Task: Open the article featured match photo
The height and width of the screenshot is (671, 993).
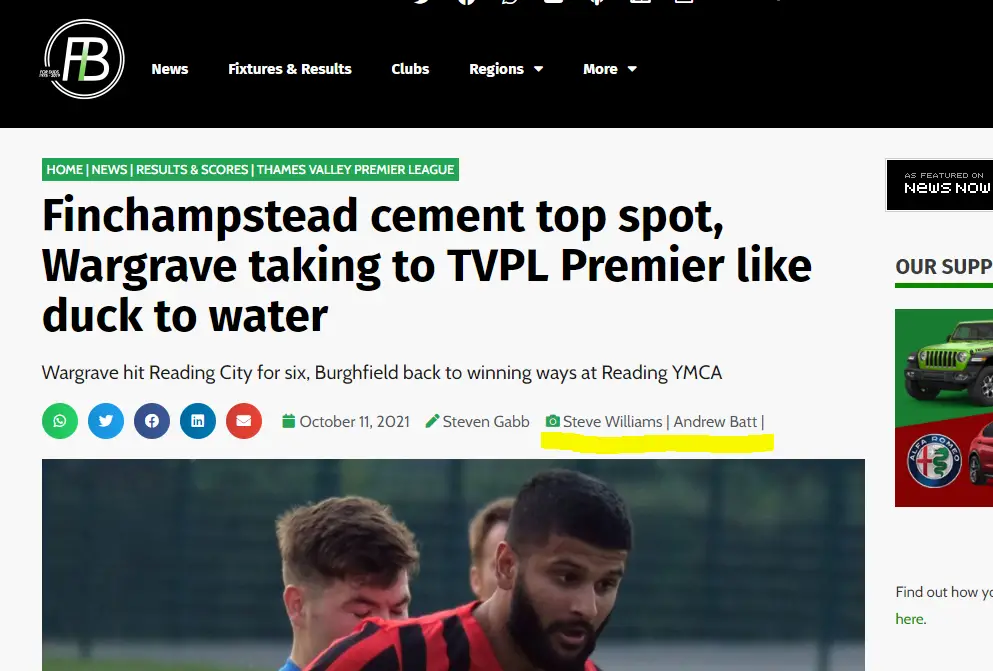Action: [453, 565]
